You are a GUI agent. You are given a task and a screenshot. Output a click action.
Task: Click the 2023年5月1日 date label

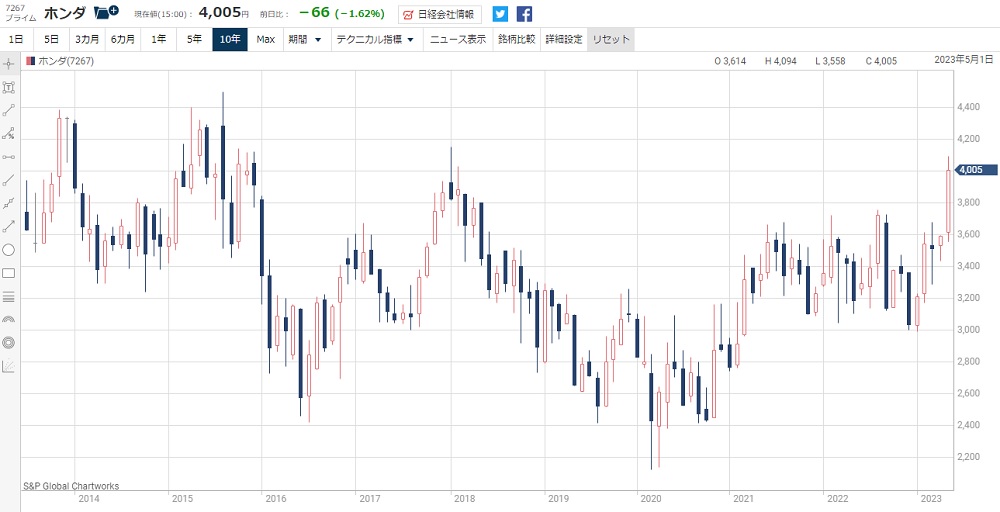tap(964, 59)
